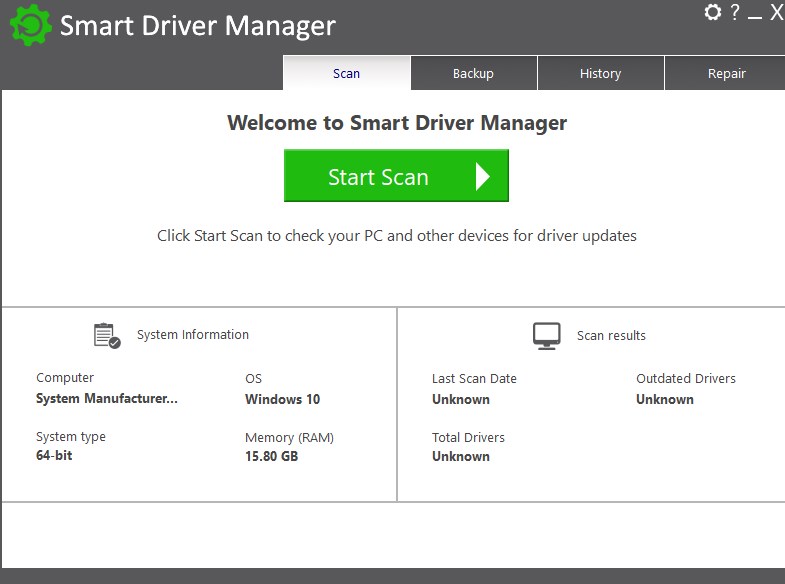Click the System Information clipboard icon

pyautogui.click(x=107, y=335)
